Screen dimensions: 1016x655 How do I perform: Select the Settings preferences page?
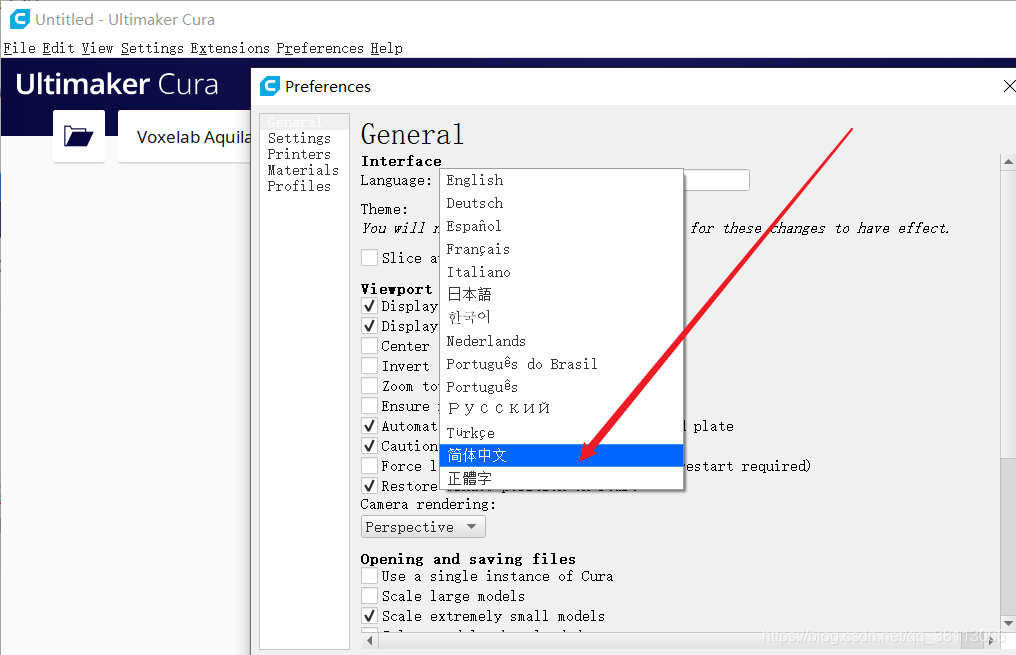304,138
